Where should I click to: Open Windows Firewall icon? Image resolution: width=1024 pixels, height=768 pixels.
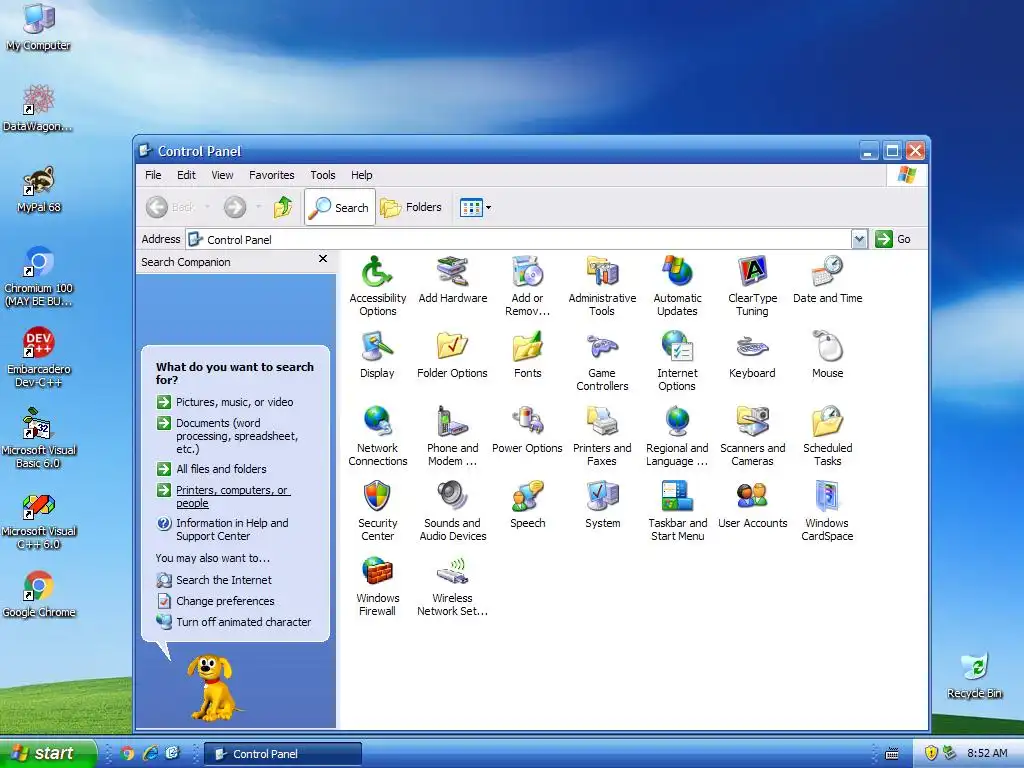377,586
